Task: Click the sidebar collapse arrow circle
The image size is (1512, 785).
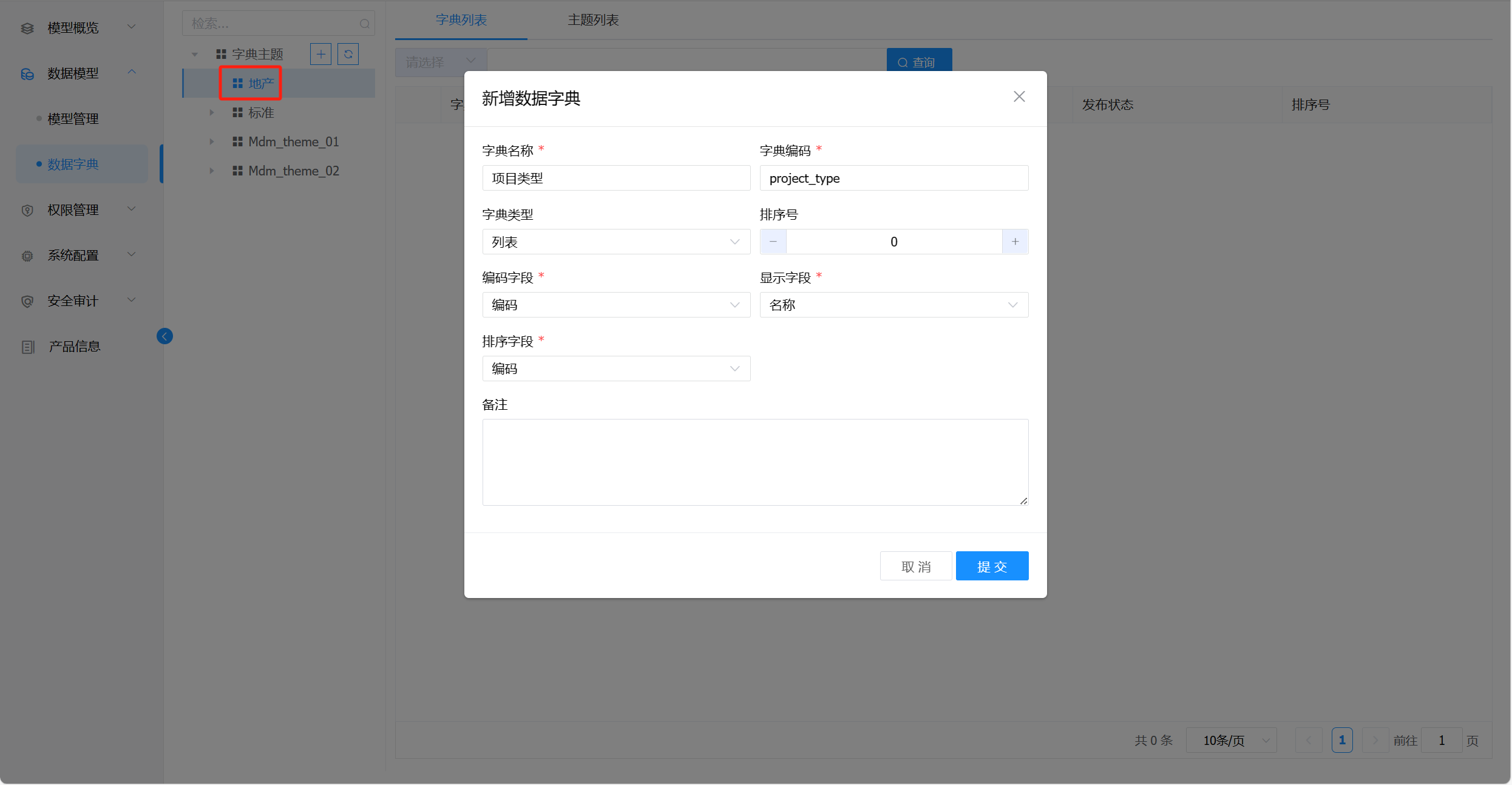Action: 164,336
